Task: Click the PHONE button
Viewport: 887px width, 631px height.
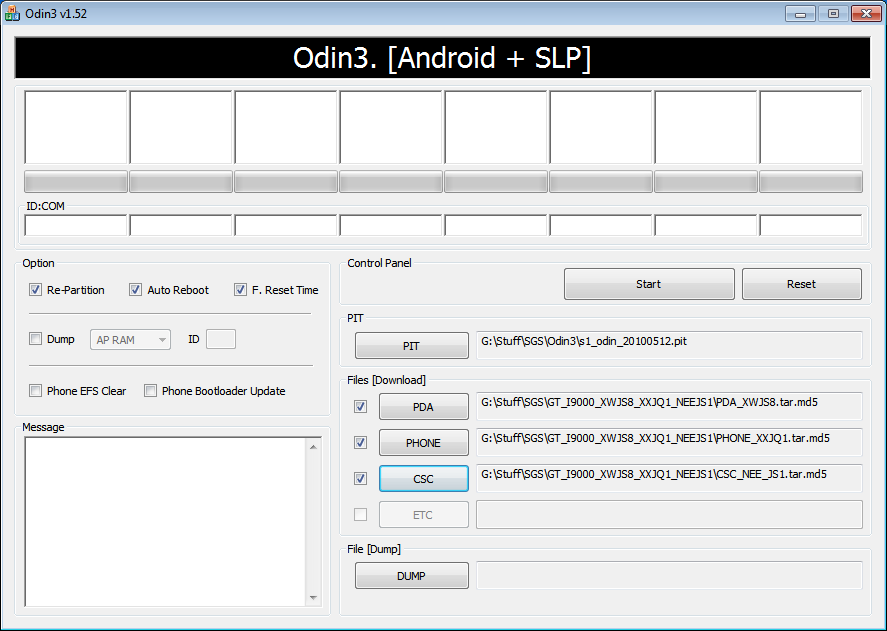Action: 424,443
